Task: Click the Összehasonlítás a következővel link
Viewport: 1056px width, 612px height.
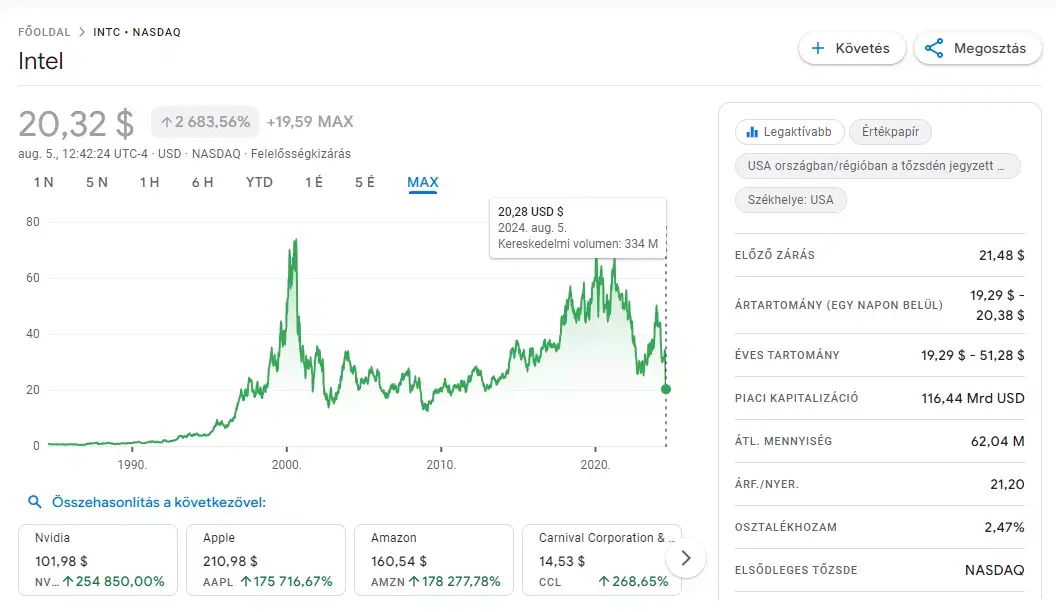Action: coord(159,502)
